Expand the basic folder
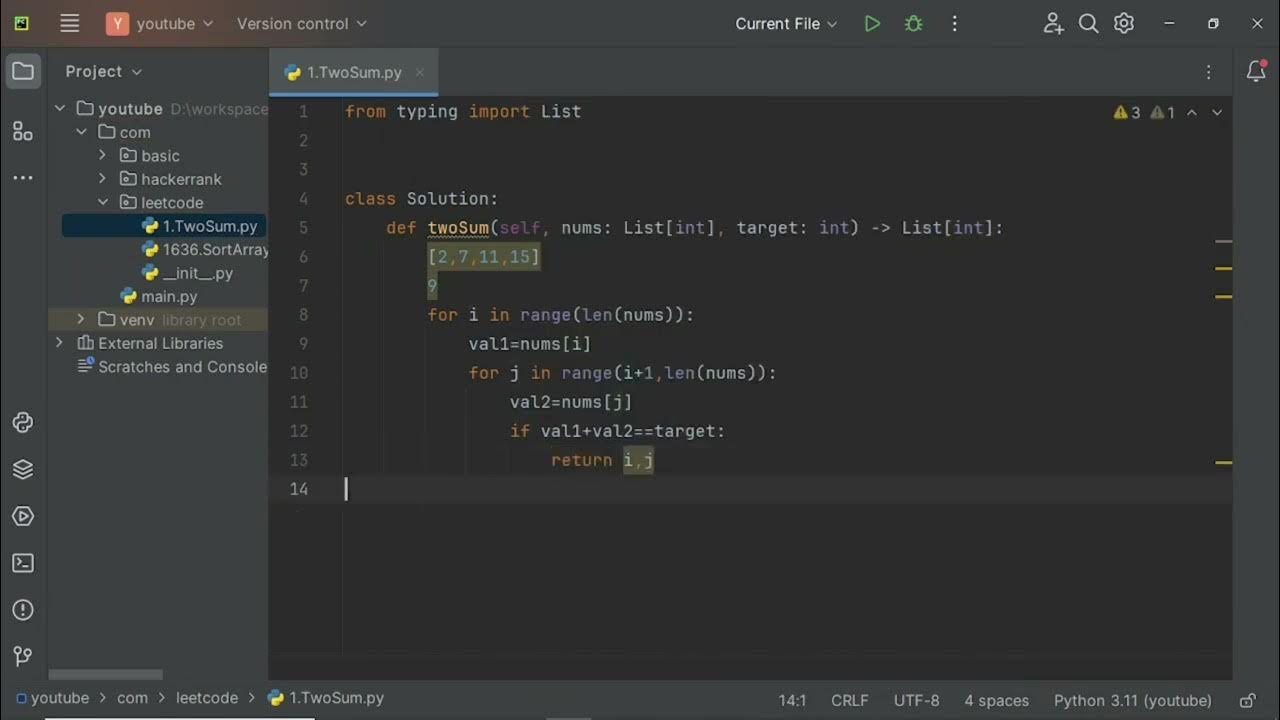The image size is (1280, 720). point(102,155)
